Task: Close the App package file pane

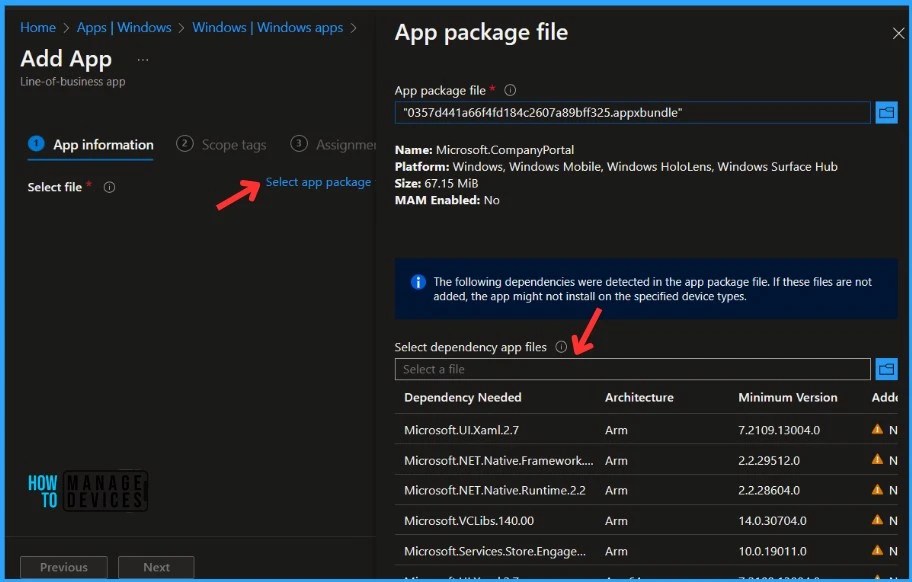Action: (897, 33)
